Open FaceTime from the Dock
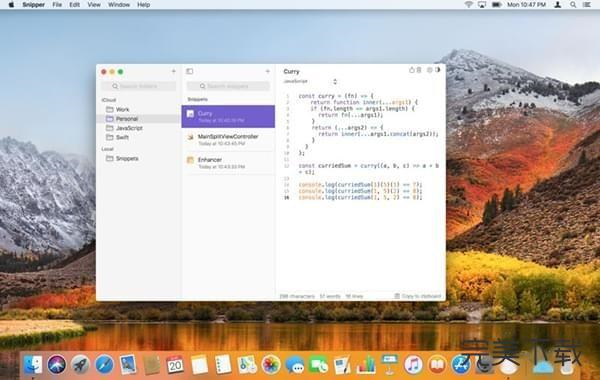 (318, 364)
